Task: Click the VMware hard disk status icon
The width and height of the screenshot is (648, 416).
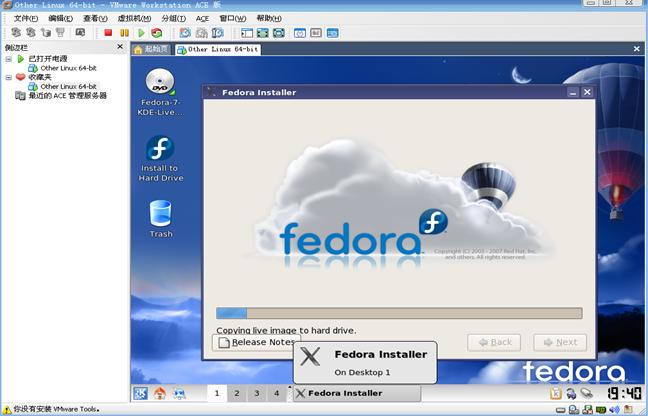Action: click(560, 410)
